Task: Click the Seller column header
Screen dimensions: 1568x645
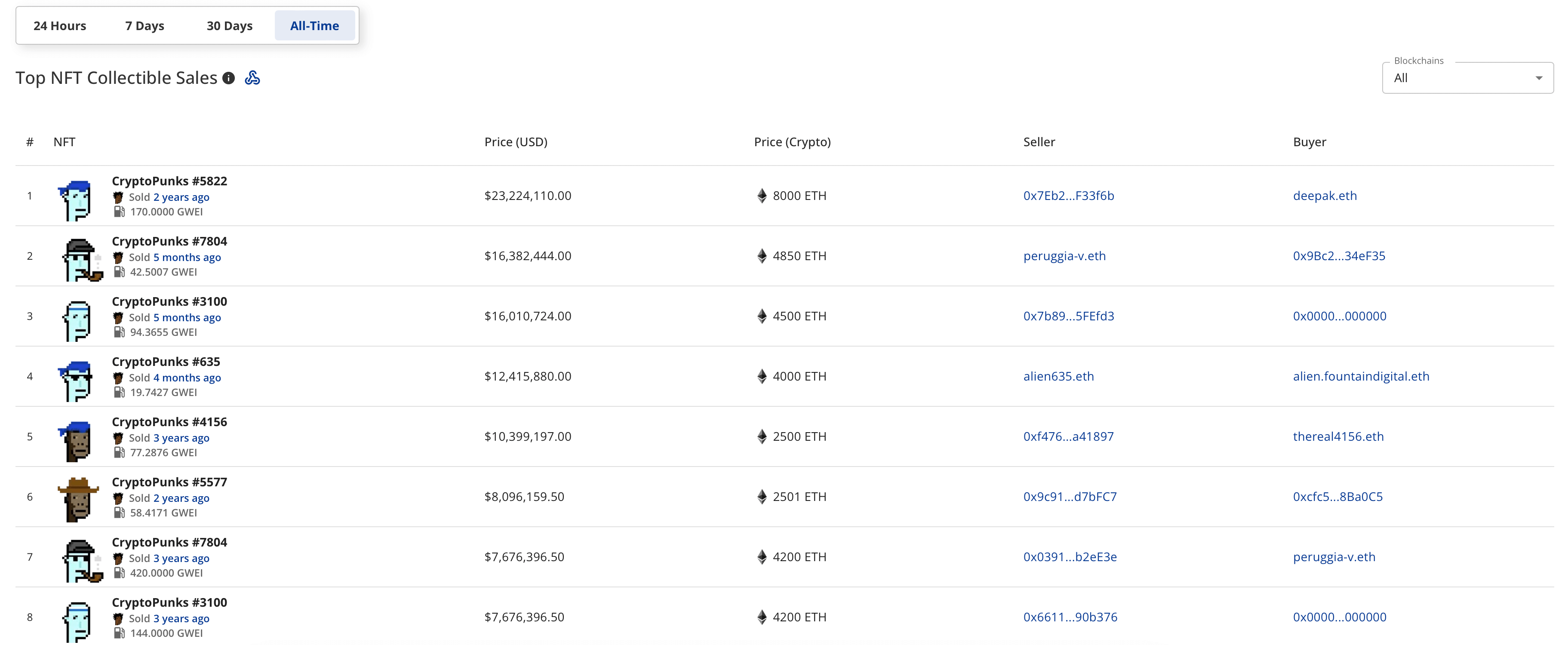Action: (1039, 142)
